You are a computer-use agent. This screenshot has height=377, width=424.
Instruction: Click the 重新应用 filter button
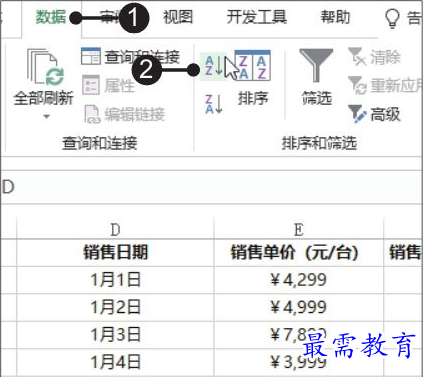tap(385, 86)
